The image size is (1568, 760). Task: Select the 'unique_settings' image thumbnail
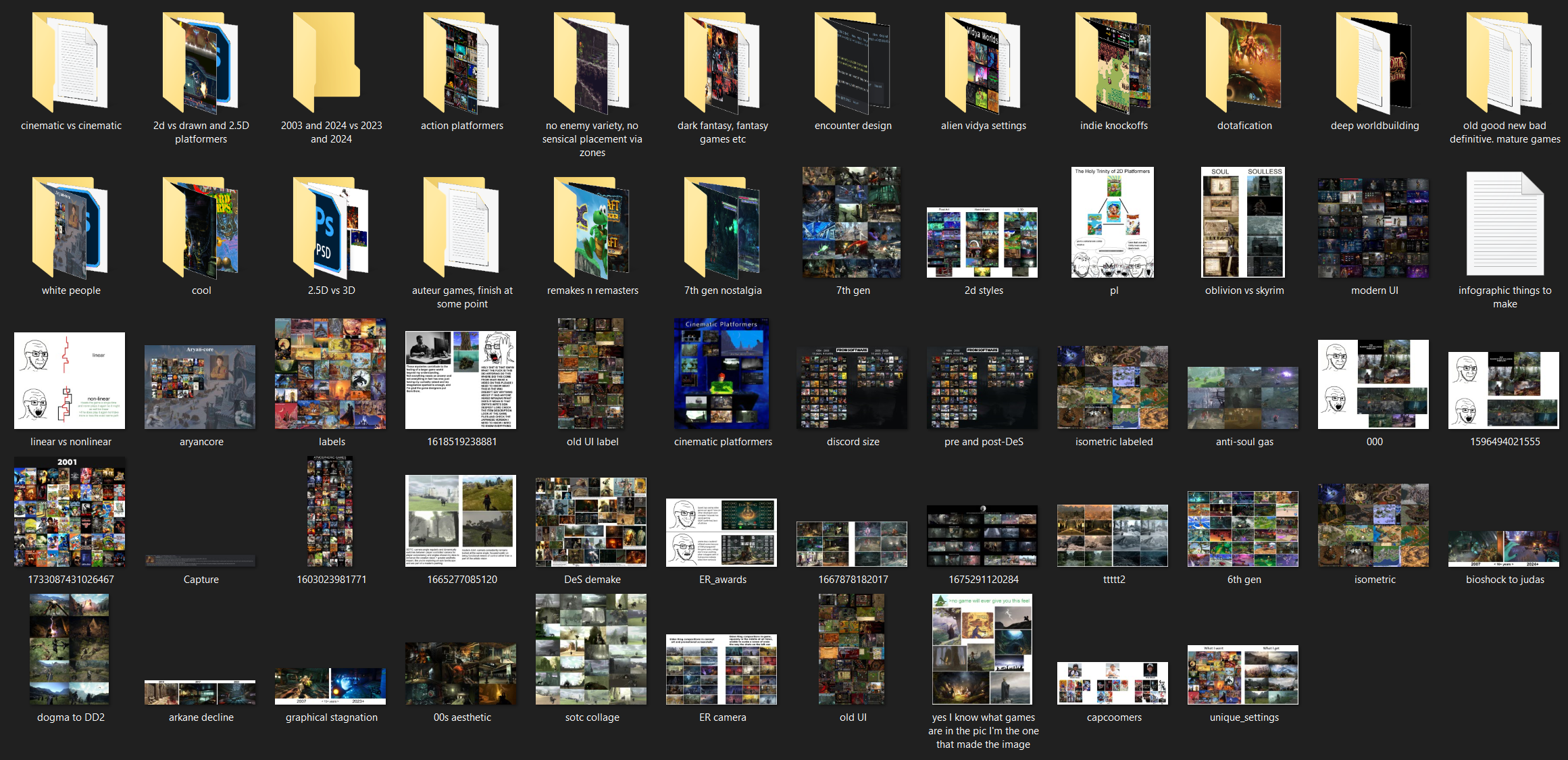(x=1243, y=675)
